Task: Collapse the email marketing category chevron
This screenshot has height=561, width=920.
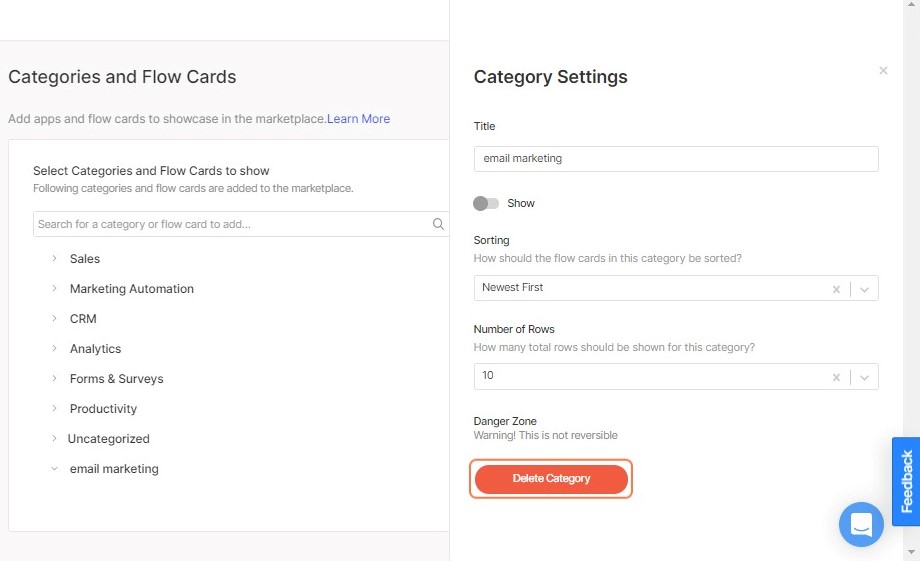Action: click(x=54, y=468)
